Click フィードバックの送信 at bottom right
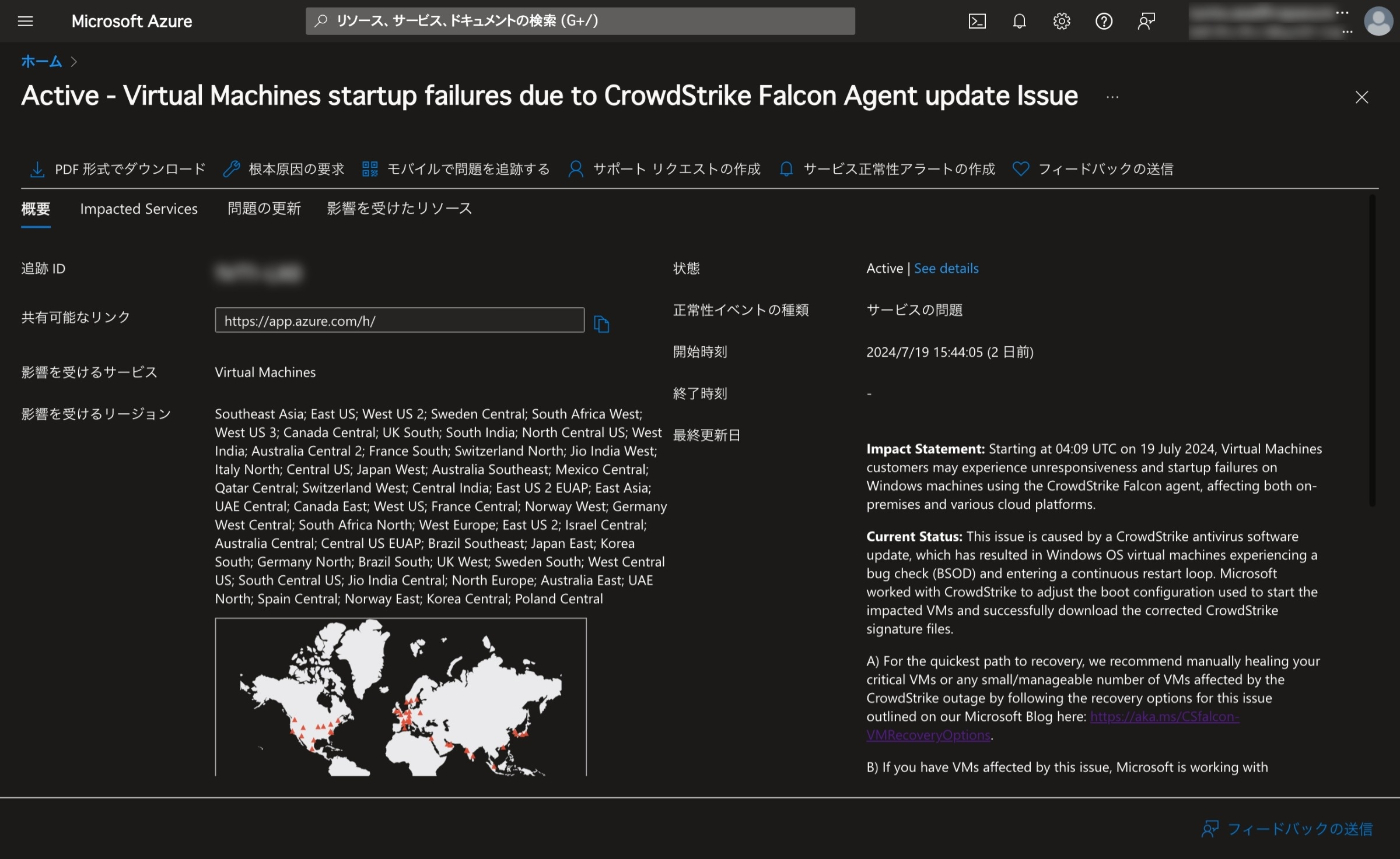The width and height of the screenshot is (1400, 859). click(1299, 829)
